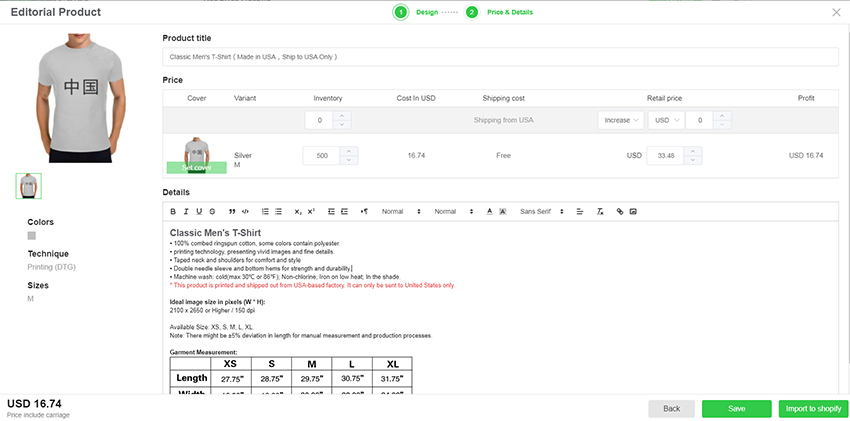Screen dimensions: 850x421
Task: Select the silver color swatch
Action: 32,236
